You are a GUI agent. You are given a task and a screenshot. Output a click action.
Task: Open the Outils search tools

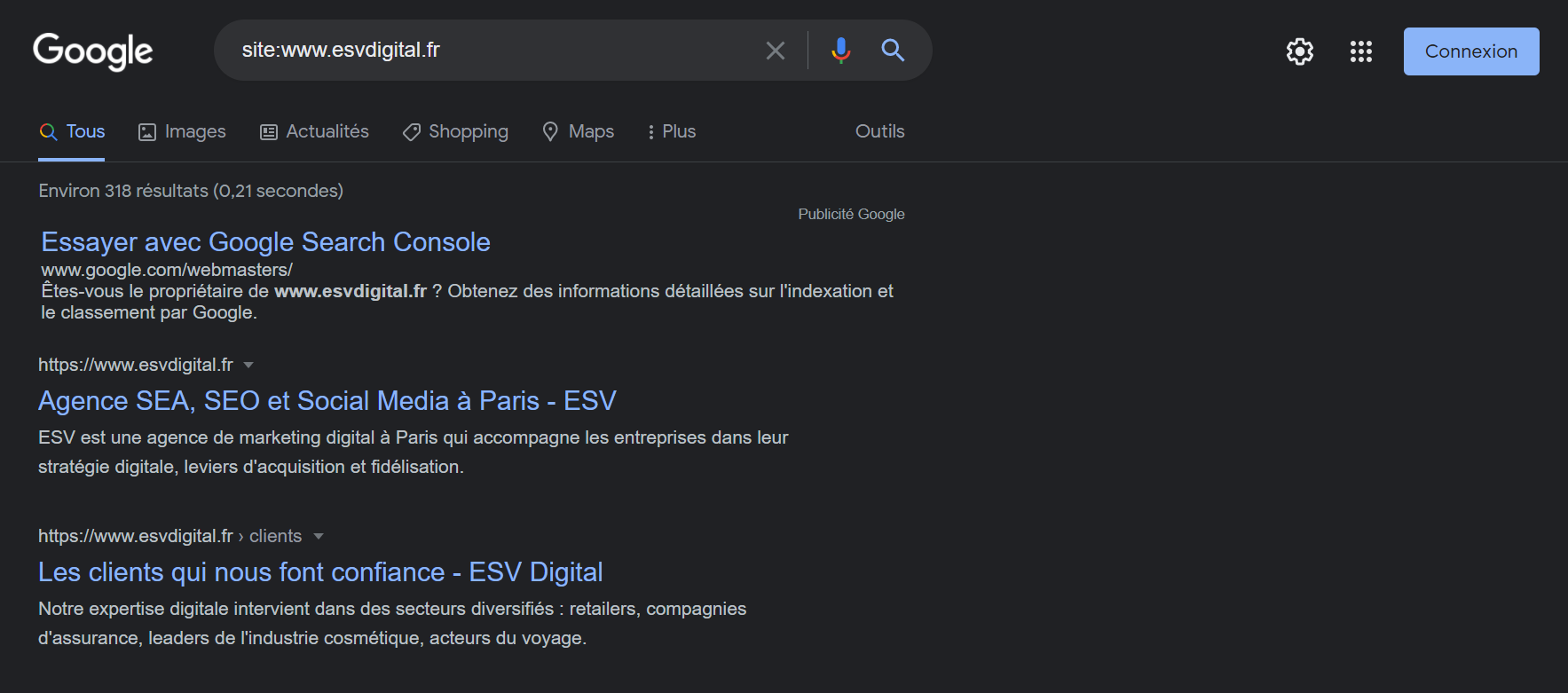point(880,131)
